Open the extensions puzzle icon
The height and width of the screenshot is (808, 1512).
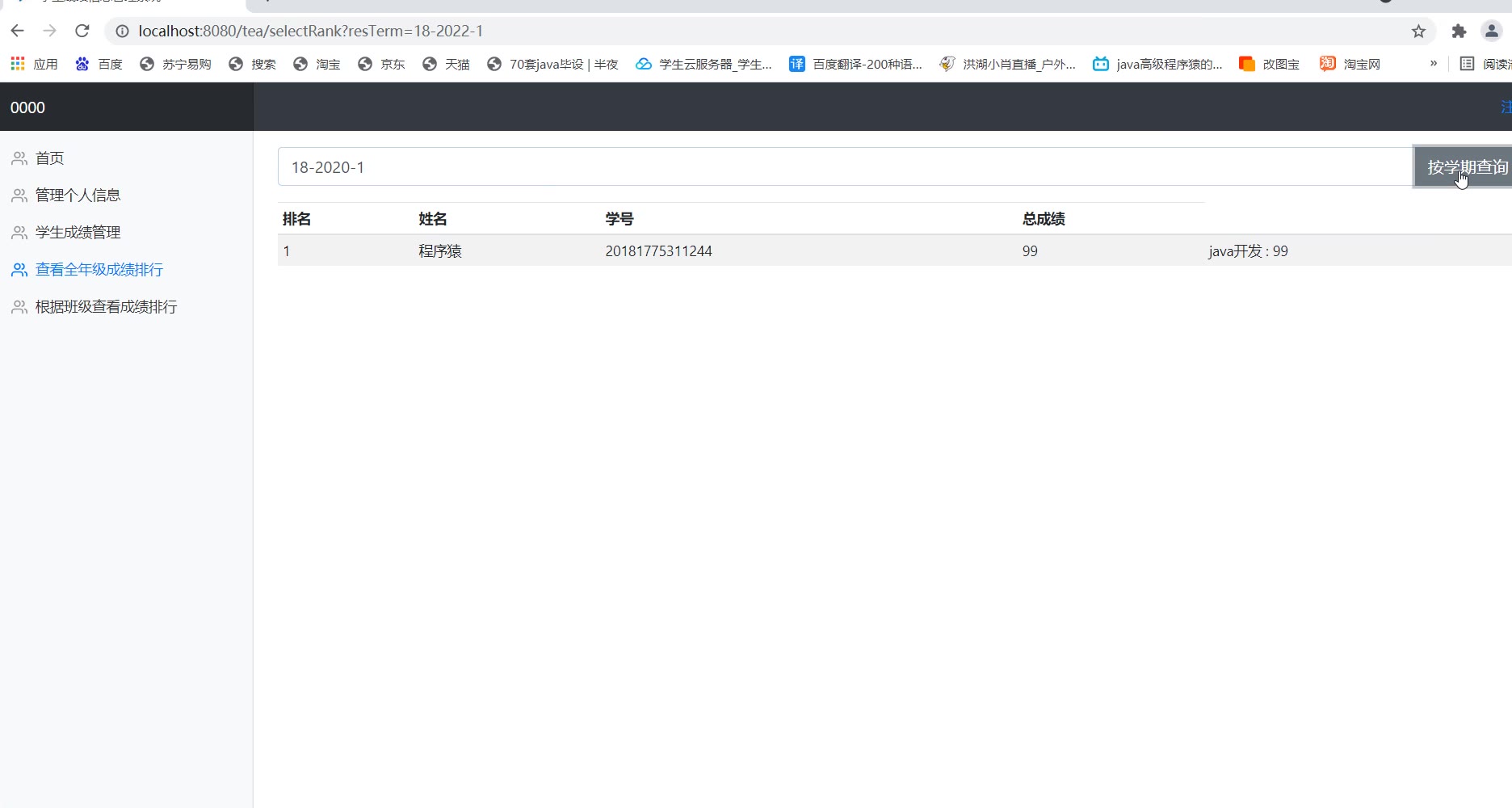[x=1459, y=31]
